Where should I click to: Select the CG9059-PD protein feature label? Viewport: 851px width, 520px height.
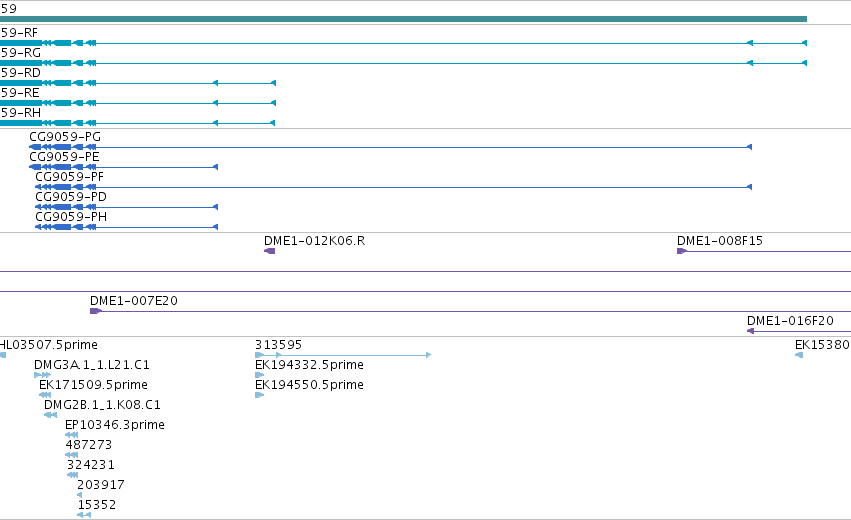tap(71, 197)
